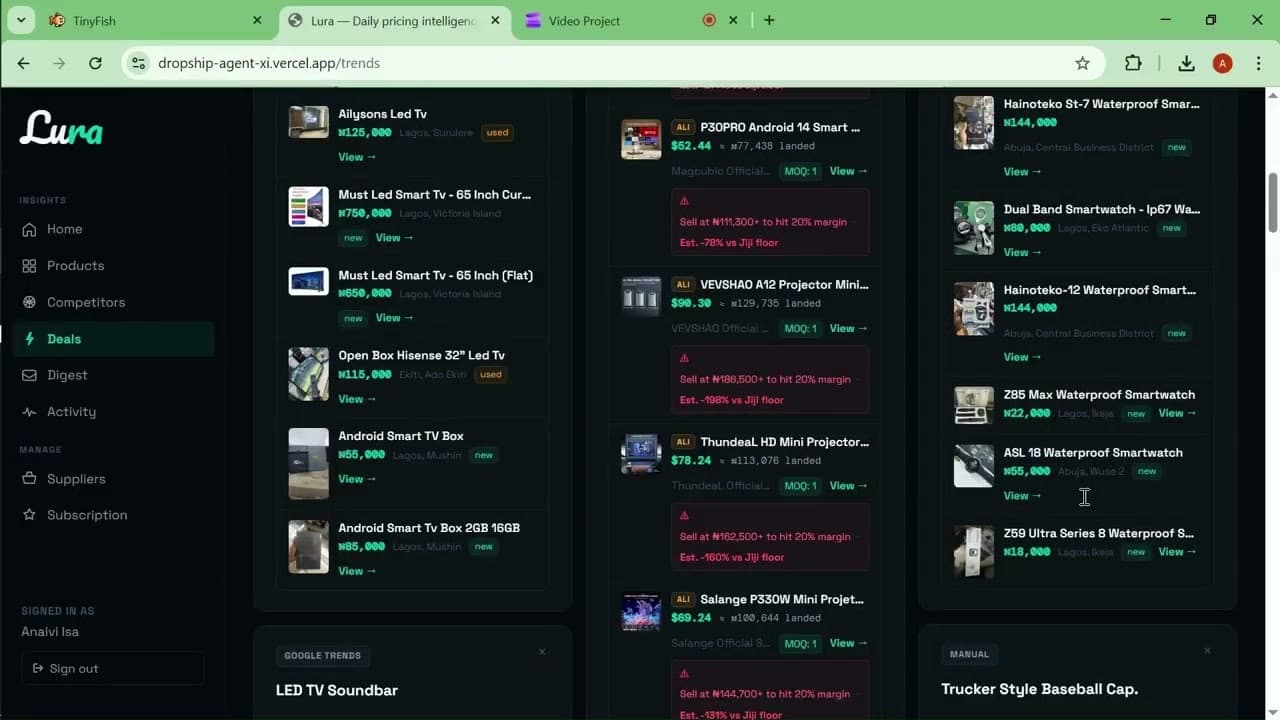Image resolution: width=1280 pixels, height=720 pixels.
Task: Dismiss the Google Trends LED TV Soundbar card
Action: pyautogui.click(x=542, y=652)
